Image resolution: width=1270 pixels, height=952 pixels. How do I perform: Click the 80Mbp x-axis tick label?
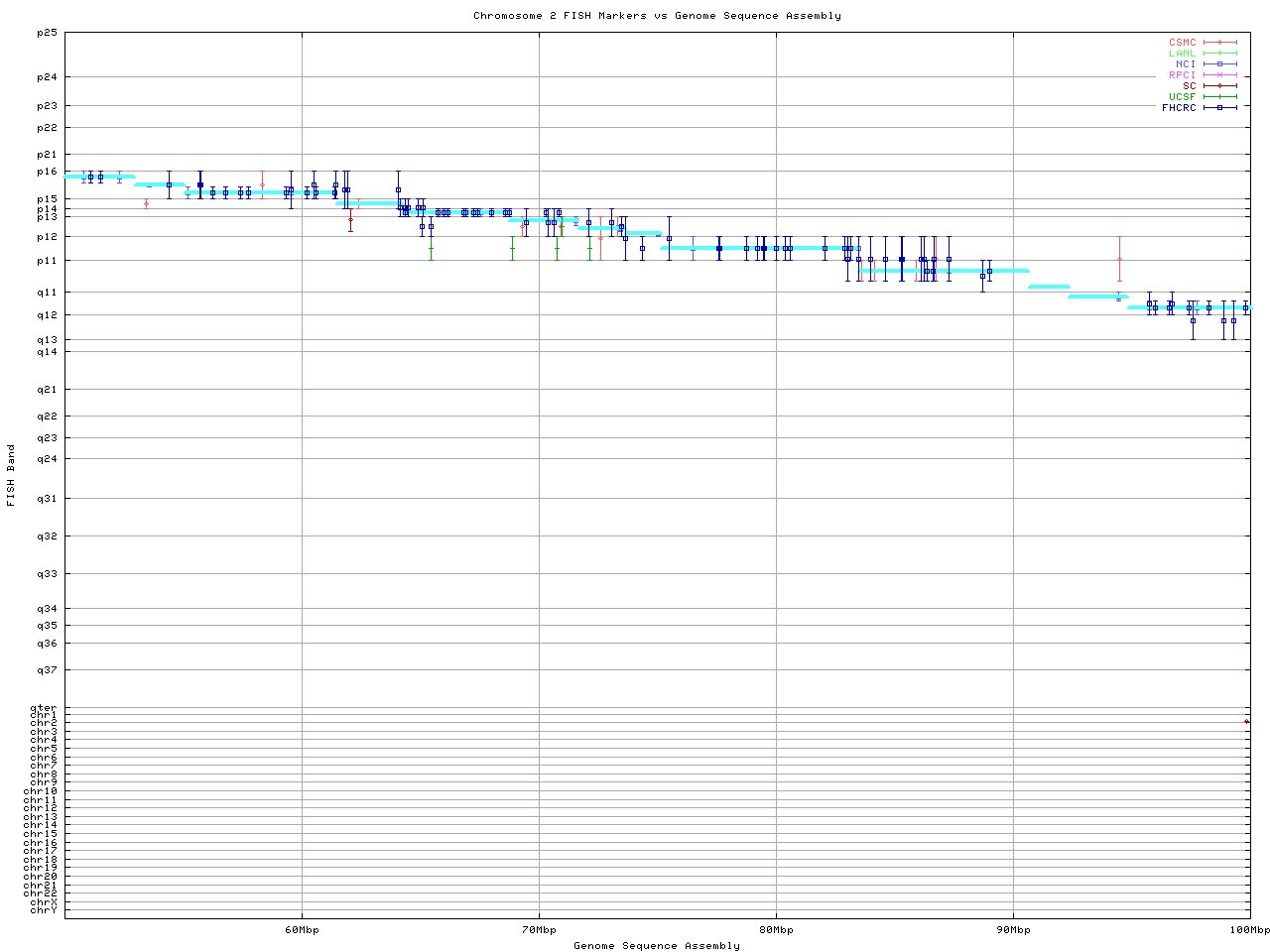pos(776,930)
